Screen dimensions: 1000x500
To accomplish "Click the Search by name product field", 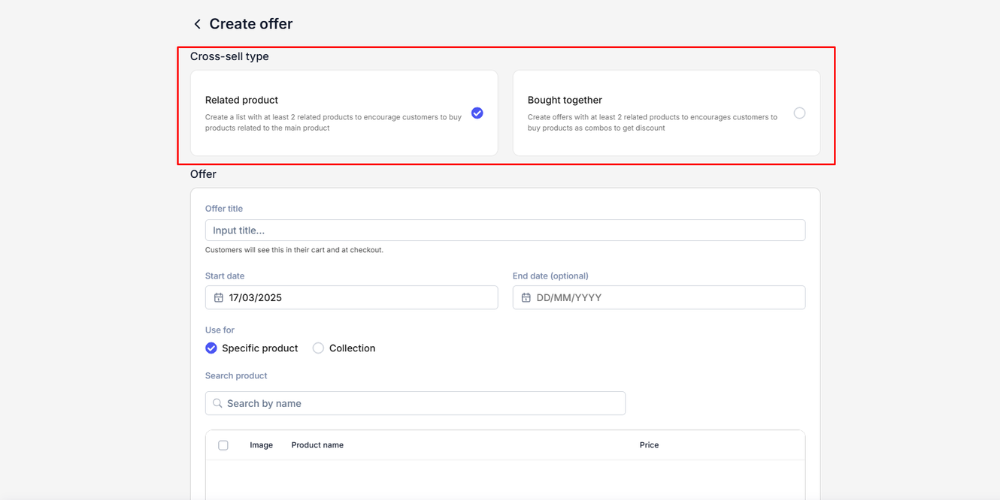I will click(415, 403).
